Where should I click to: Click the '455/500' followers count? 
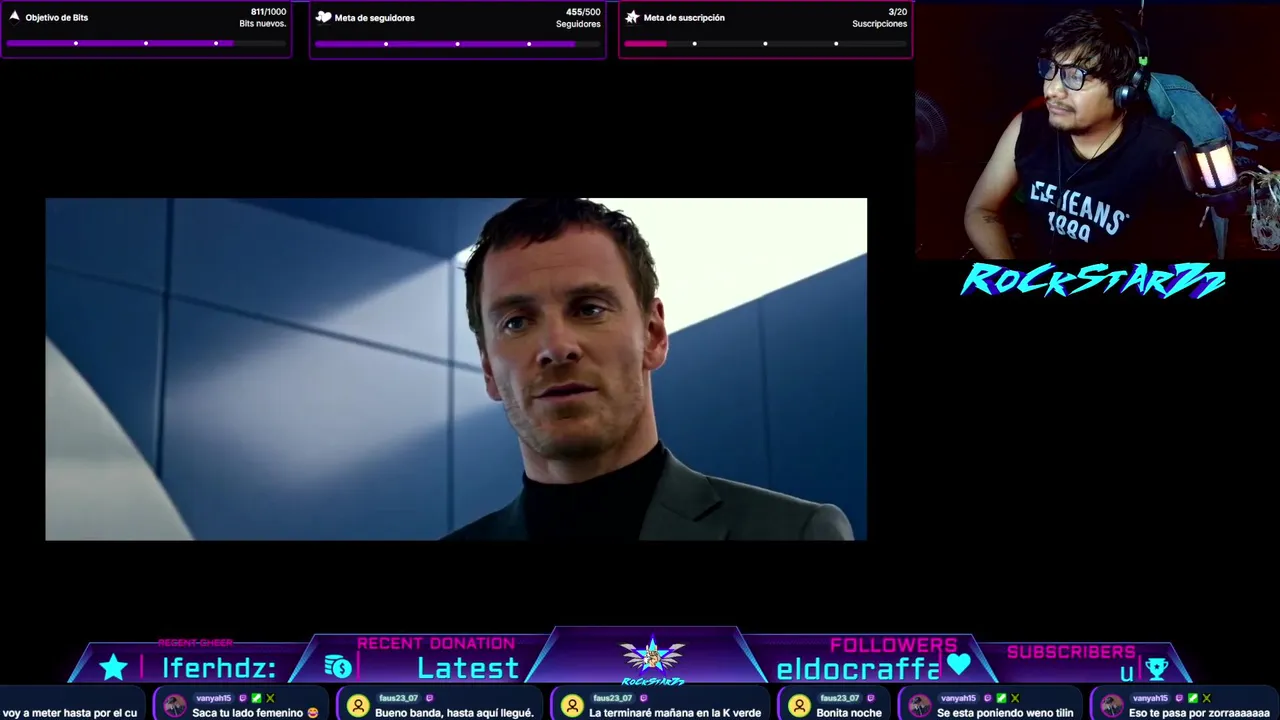[x=583, y=12]
